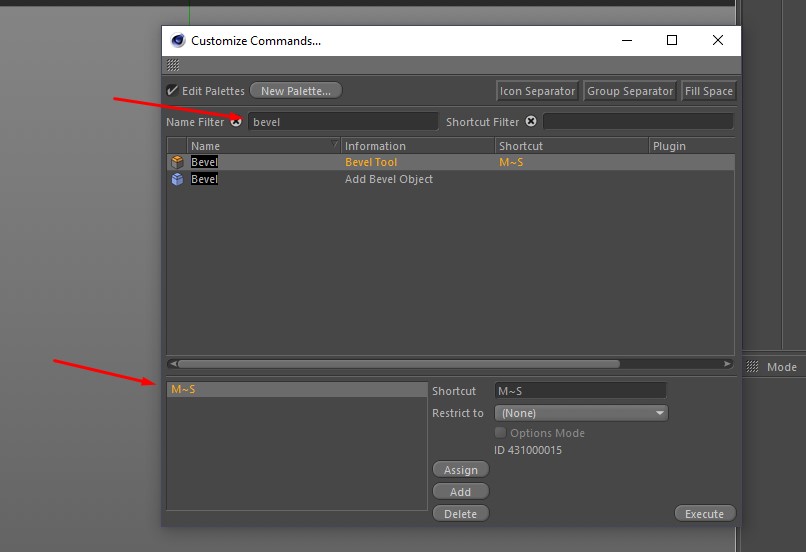Open the Mode menu in the background panel
The width and height of the screenshot is (806, 552).
781,367
